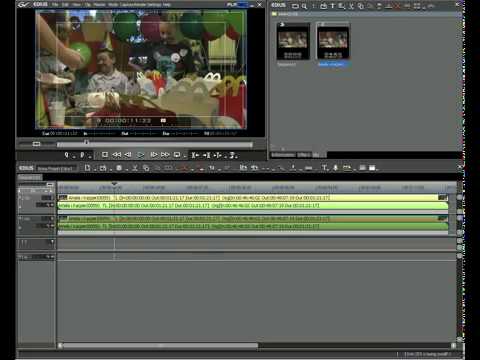Click the horizontal timeline scrollbar
The width and height of the screenshot is (480, 360).
pyautogui.click(x=160, y=346)
